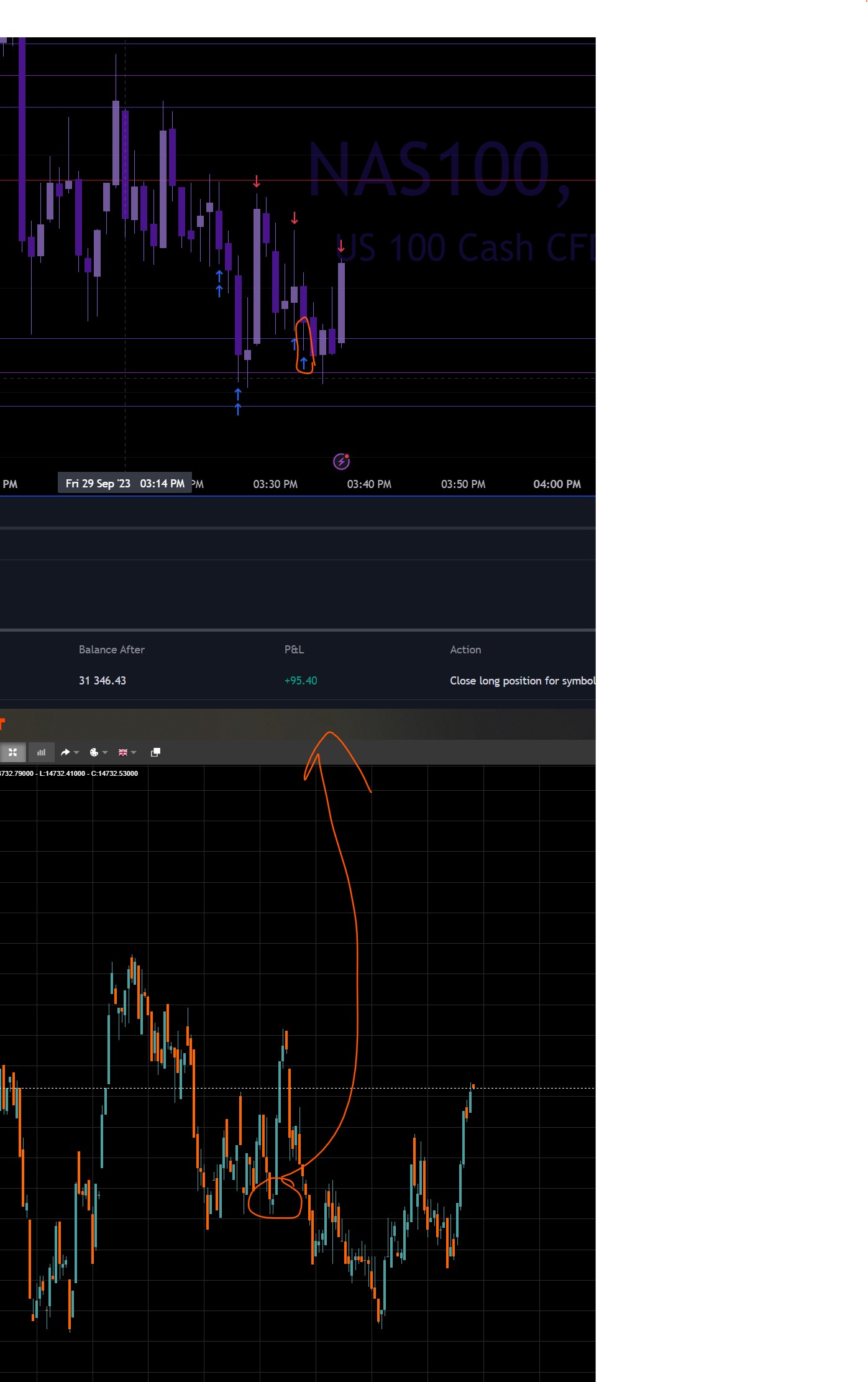Click the 03:30 PM time axis label

(275, 484)
